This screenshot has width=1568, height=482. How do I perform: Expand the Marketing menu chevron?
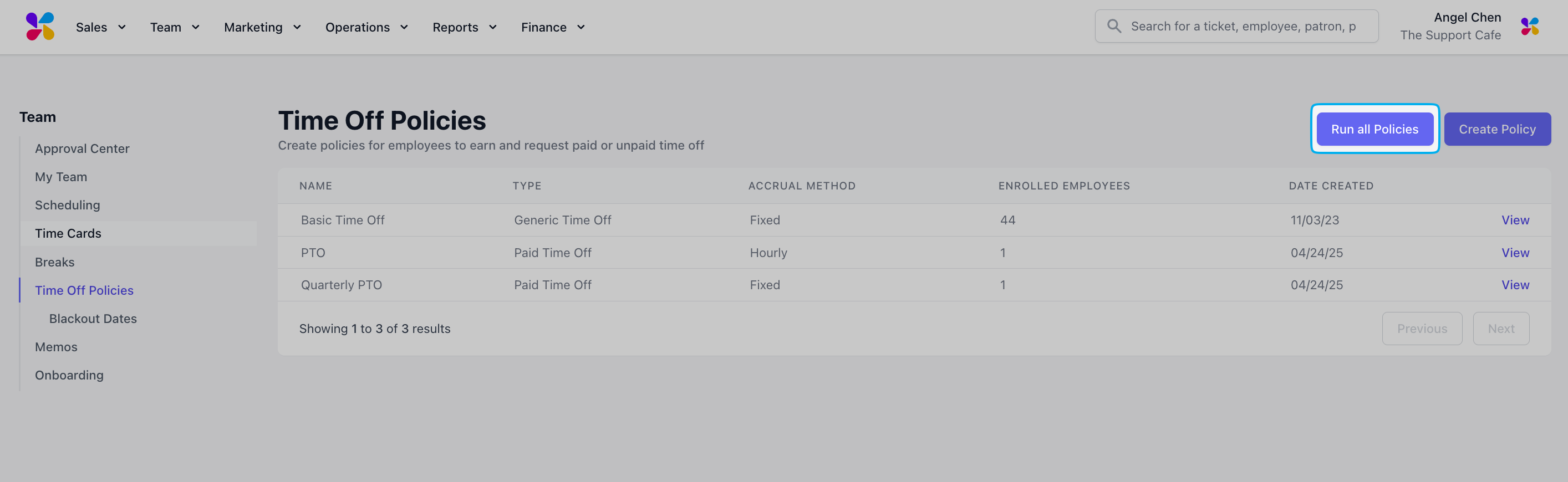click(x=297, y=27)
